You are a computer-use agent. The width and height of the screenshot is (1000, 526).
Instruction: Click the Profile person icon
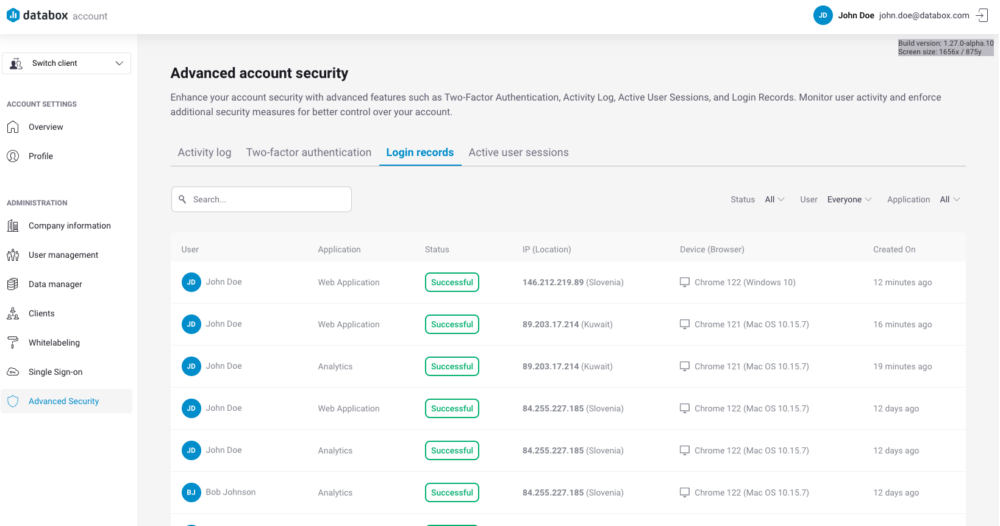[13, 156]
